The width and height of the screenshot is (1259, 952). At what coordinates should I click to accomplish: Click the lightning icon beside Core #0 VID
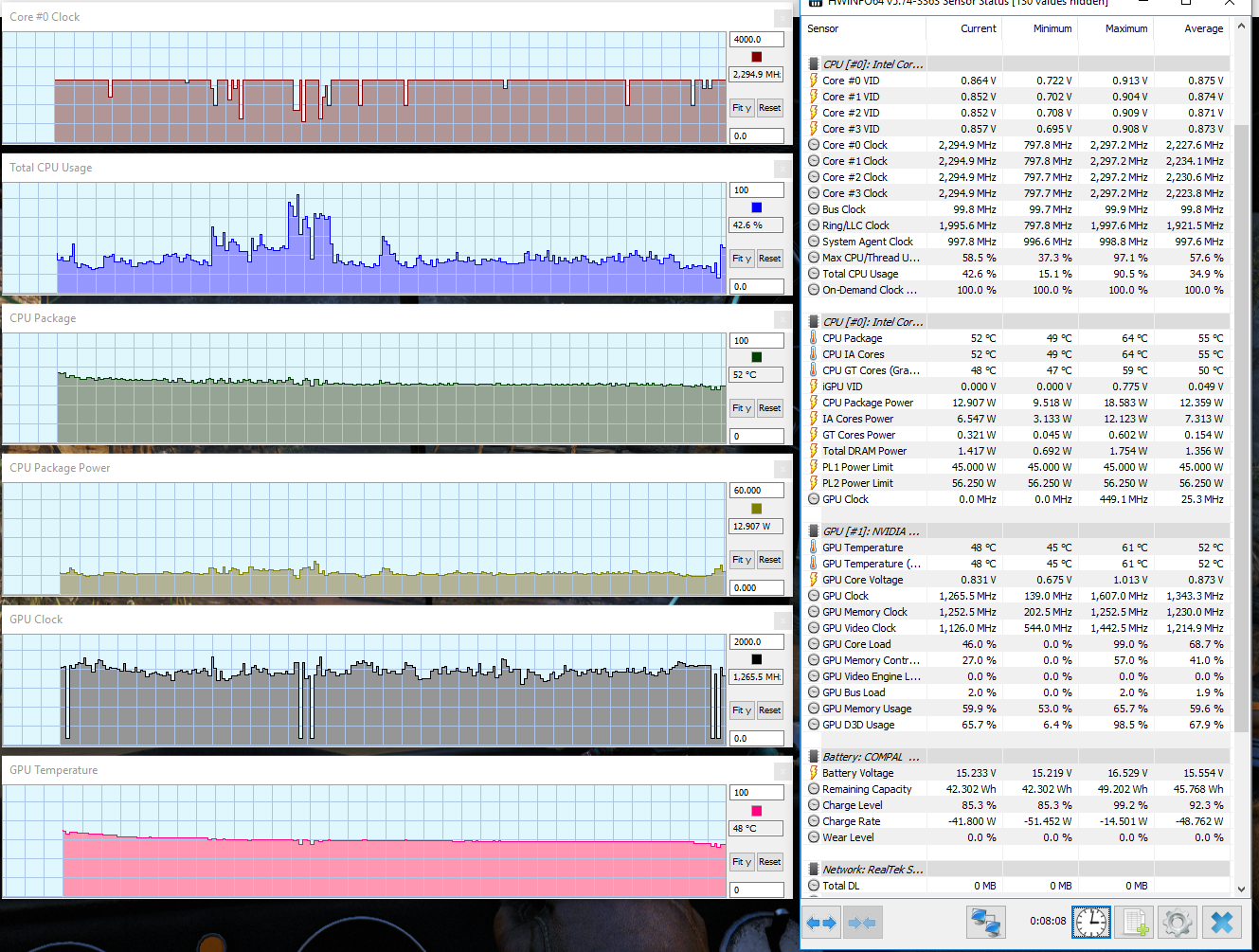813,81
